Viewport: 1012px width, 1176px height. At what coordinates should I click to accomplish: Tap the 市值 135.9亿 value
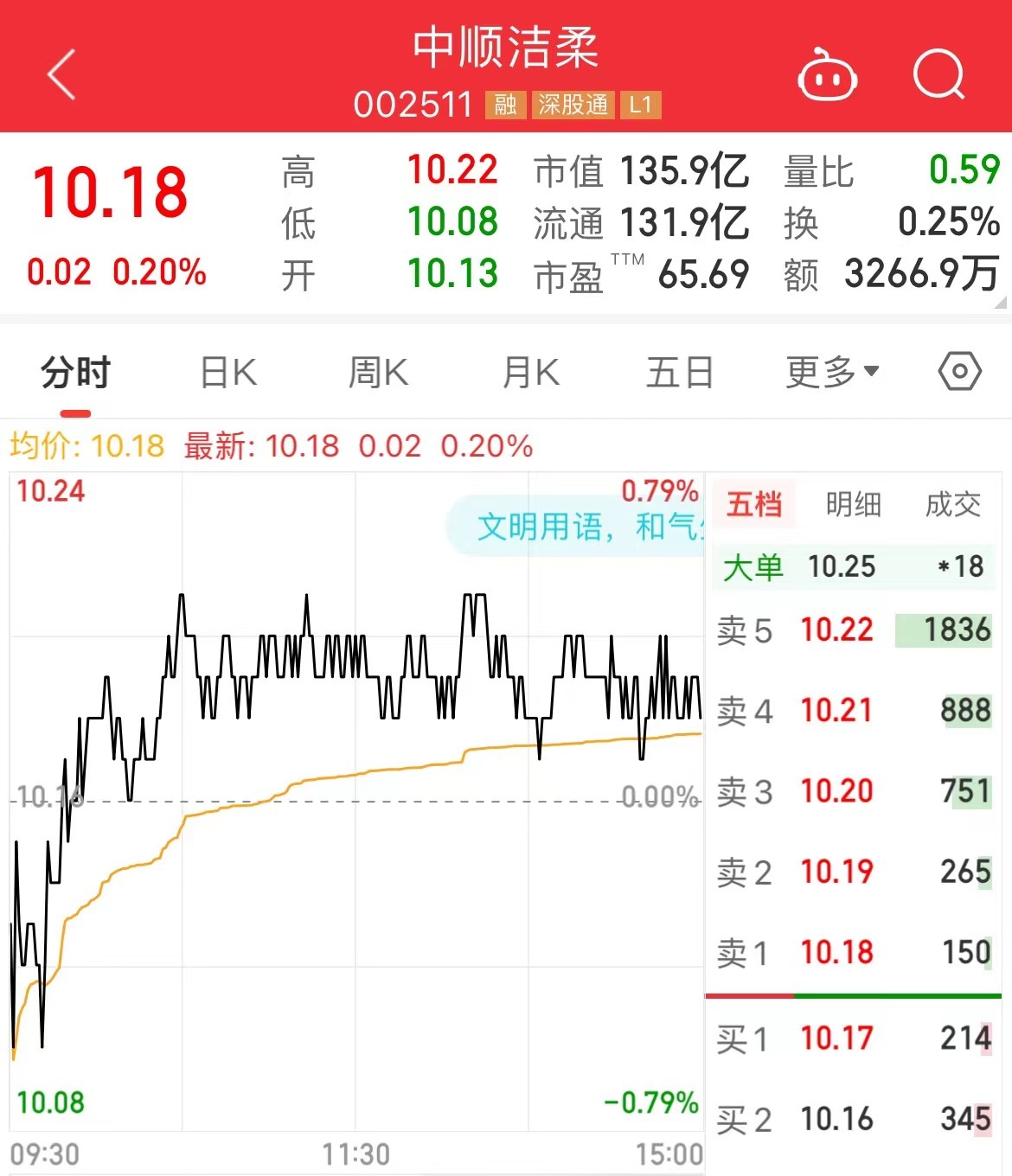(684, 170)
